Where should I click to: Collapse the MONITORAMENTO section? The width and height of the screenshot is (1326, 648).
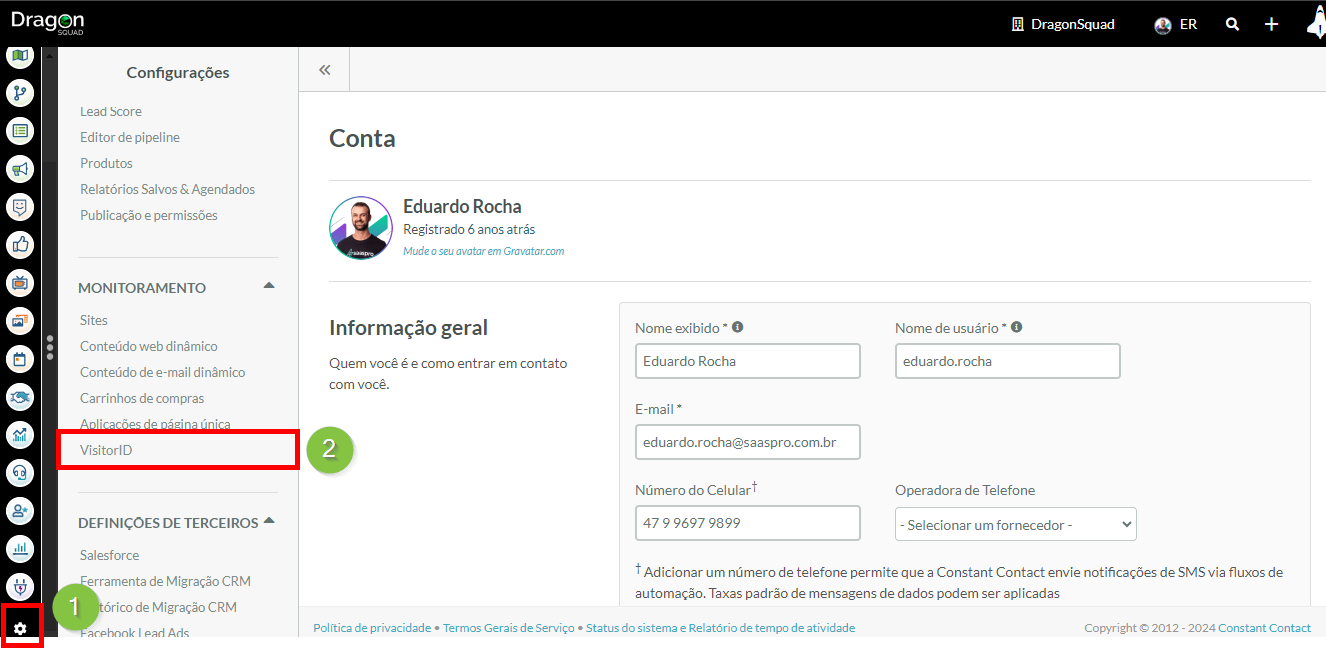[x=268, y=286]
